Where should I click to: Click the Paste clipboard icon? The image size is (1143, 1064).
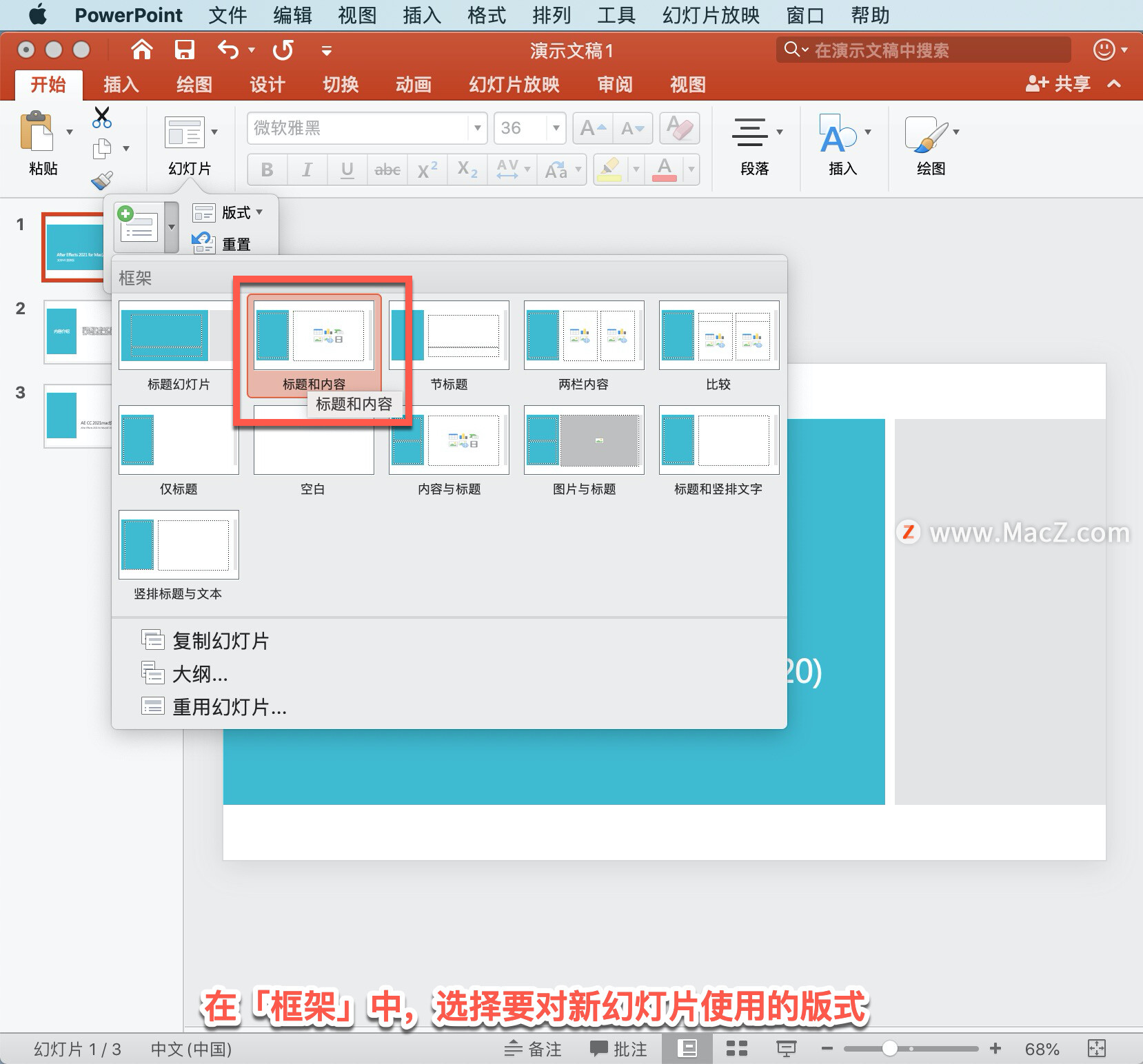pos(38,131)
